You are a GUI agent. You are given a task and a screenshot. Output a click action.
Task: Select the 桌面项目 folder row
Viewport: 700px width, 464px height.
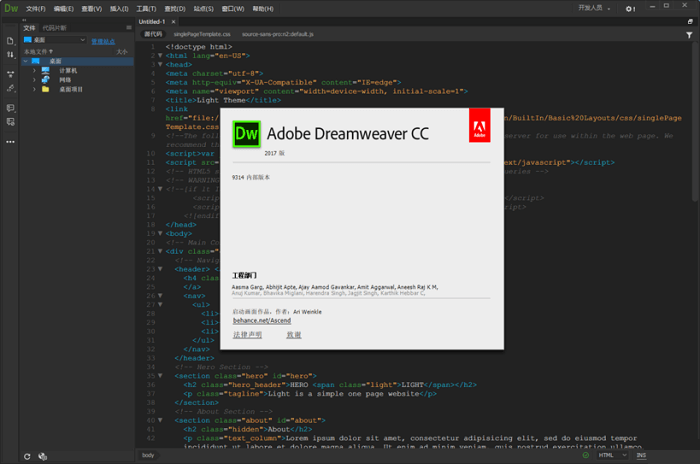pos(78,89)
